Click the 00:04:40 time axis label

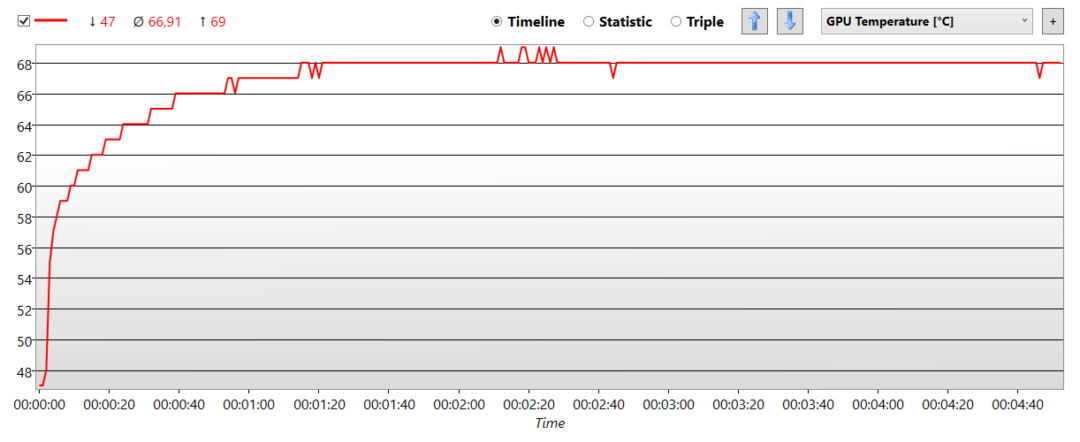click(1018, 404)
